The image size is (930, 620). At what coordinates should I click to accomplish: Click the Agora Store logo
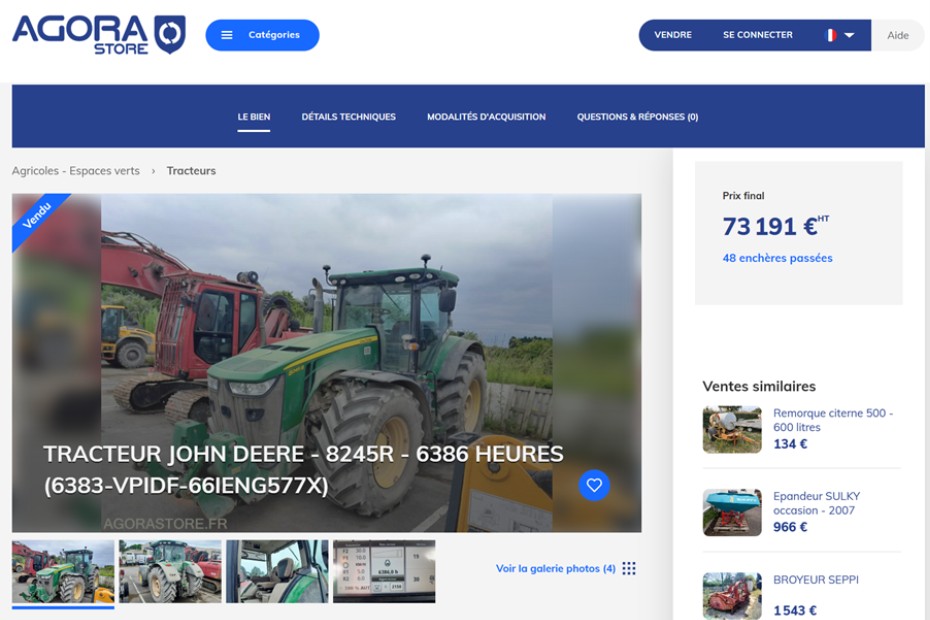click(98, 34)
